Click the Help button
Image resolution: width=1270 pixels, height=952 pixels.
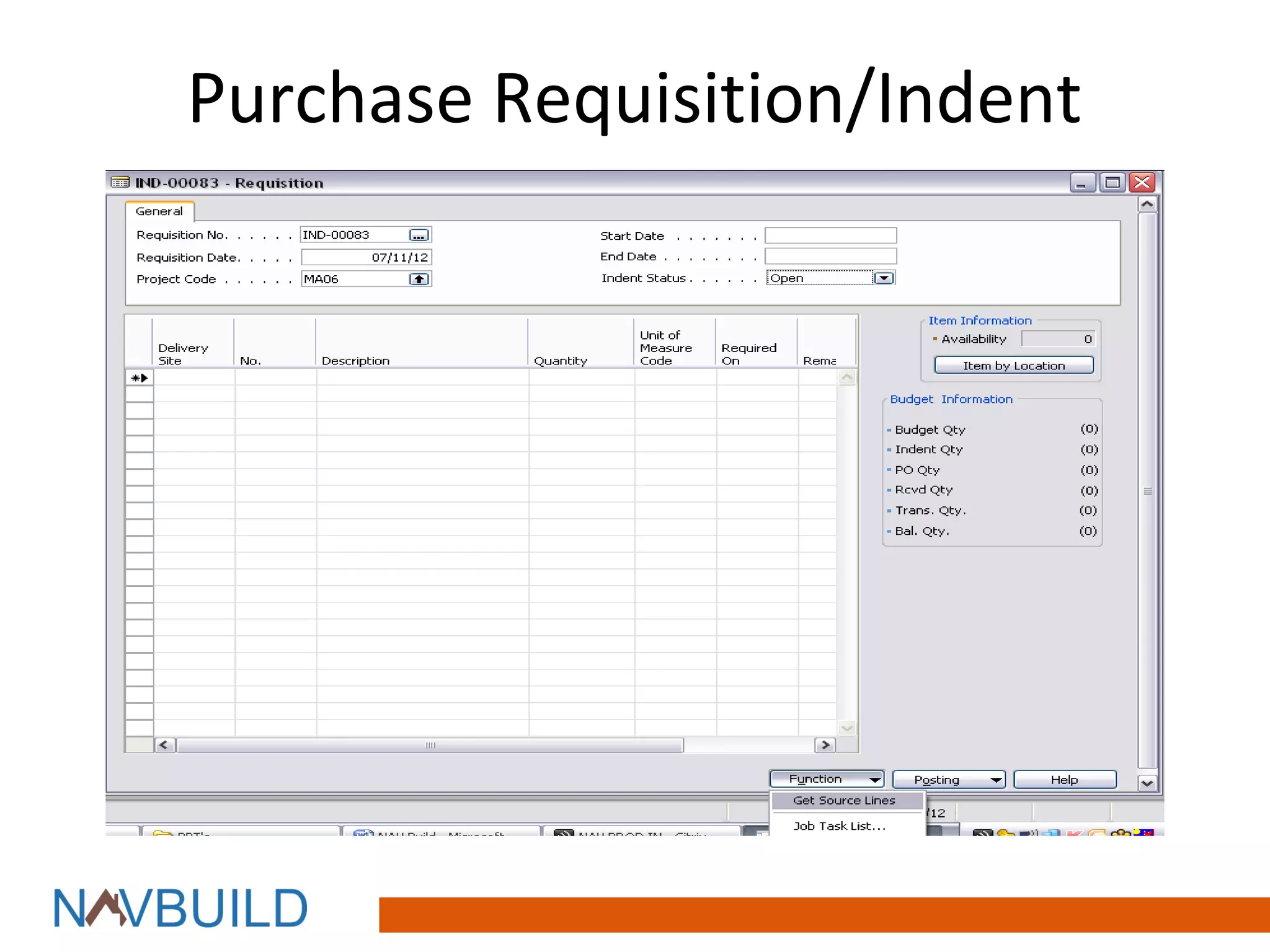pyautogui.click(x=1065, y=780)
